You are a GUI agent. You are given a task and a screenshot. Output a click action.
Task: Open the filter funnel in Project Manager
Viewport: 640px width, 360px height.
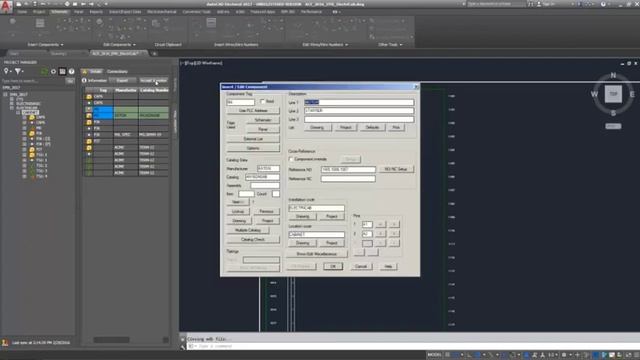[18, 71]
